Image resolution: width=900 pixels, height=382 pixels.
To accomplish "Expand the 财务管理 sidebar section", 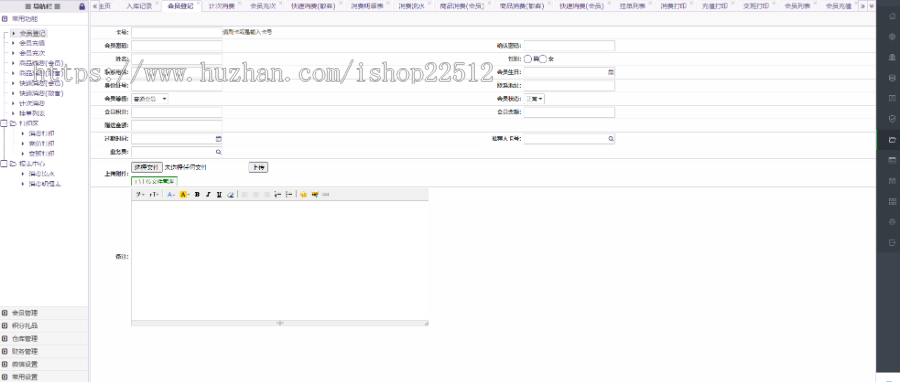I will 44,351.
